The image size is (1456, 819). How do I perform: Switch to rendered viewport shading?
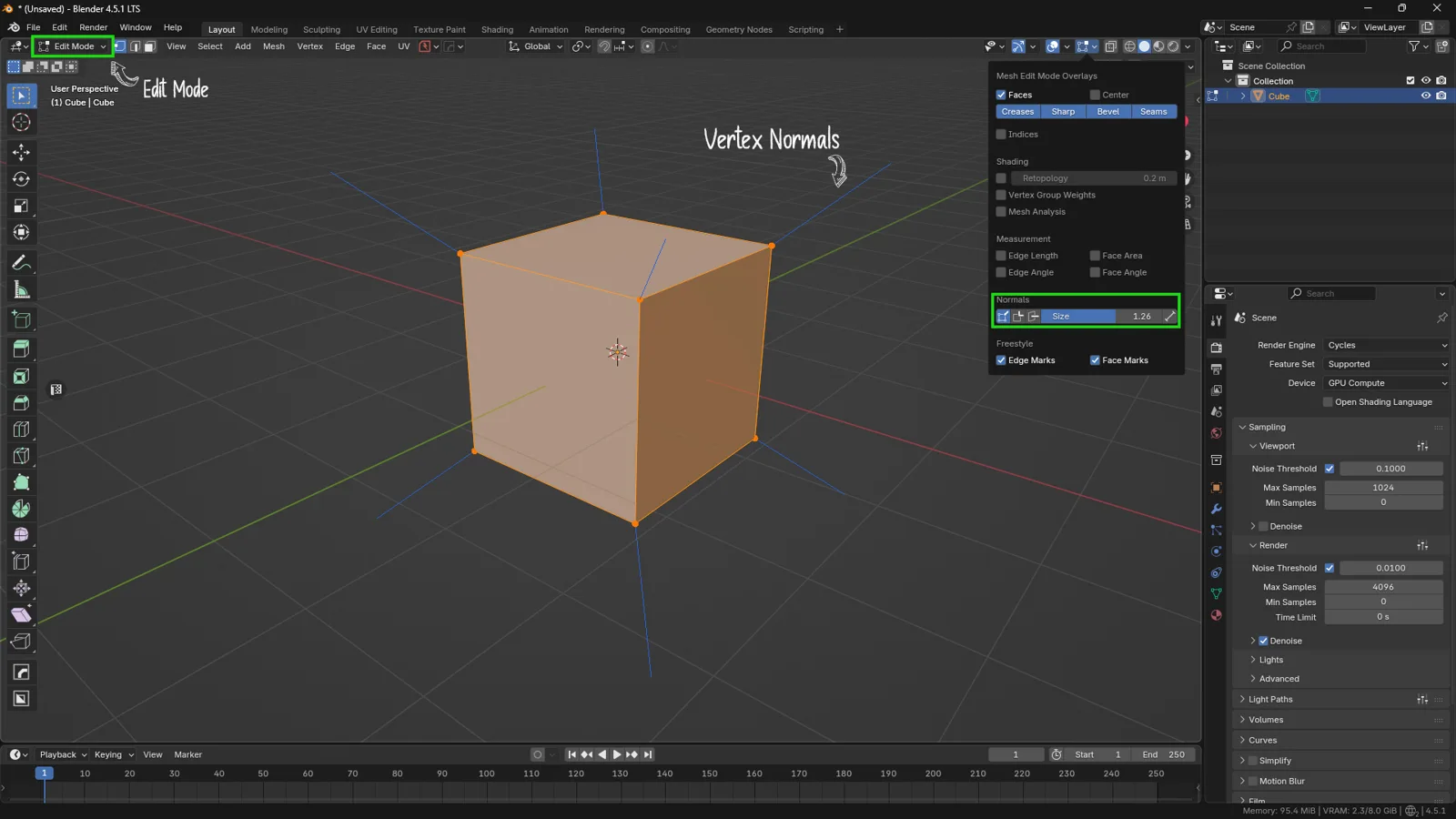tap(1173, 46)
